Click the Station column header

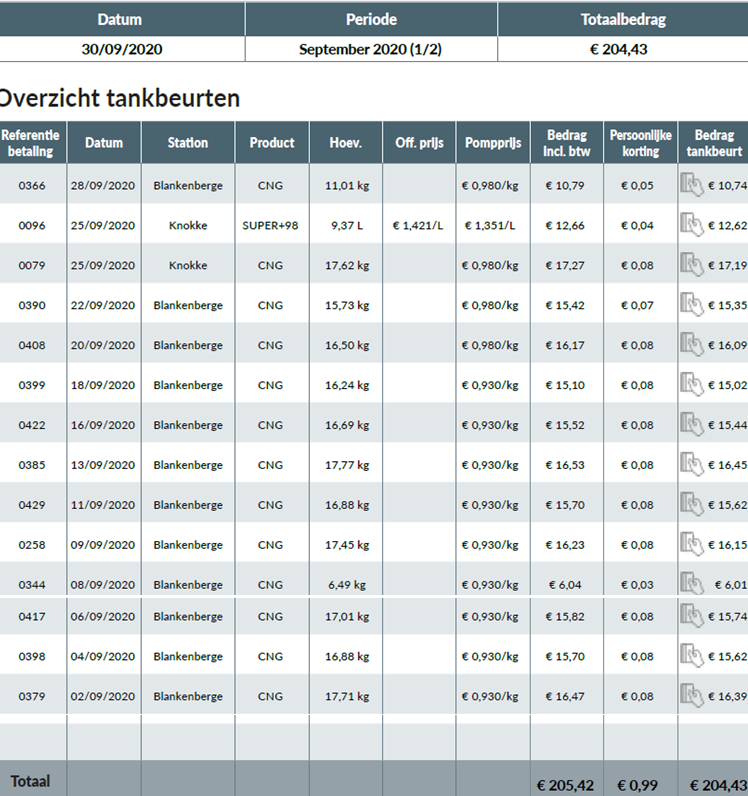pos(188,143)
